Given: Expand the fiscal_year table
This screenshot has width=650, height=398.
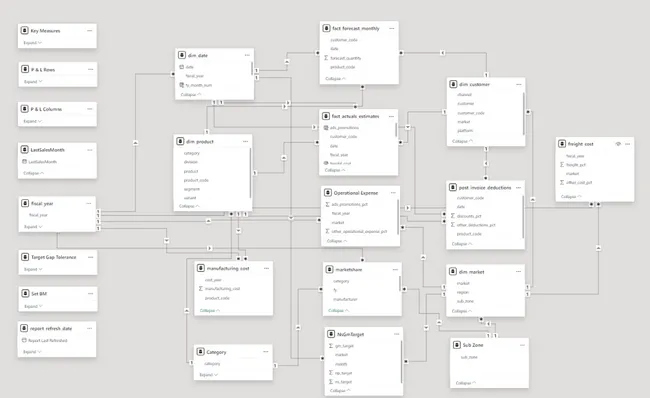Looking at the screenshot, I should 33,227.
